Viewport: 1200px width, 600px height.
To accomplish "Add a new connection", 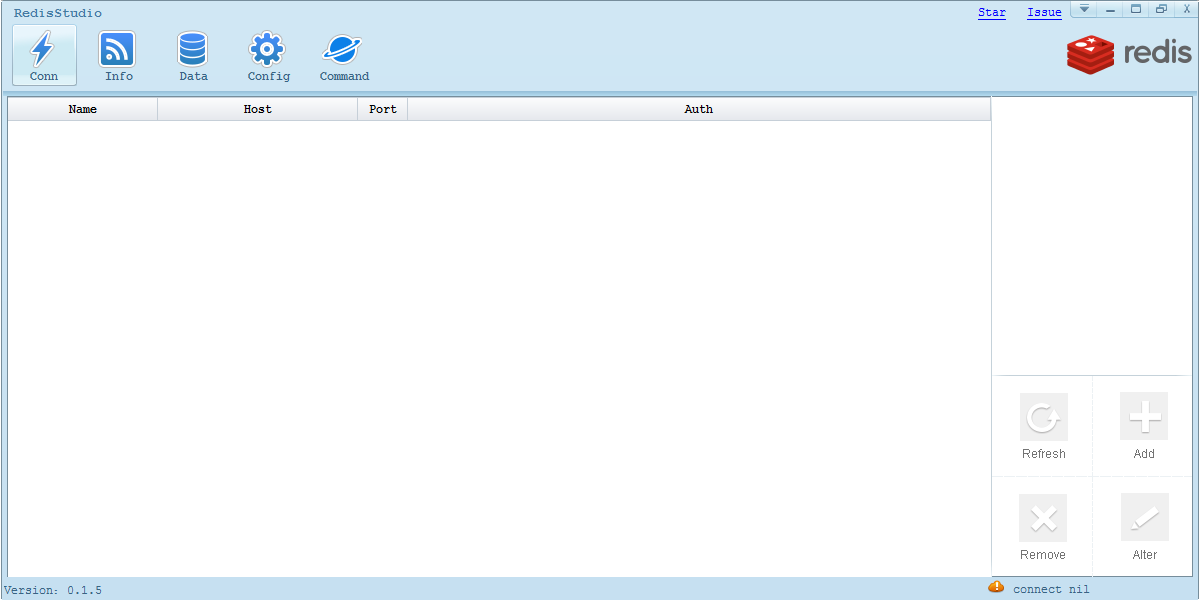I will coord(1144,427).
